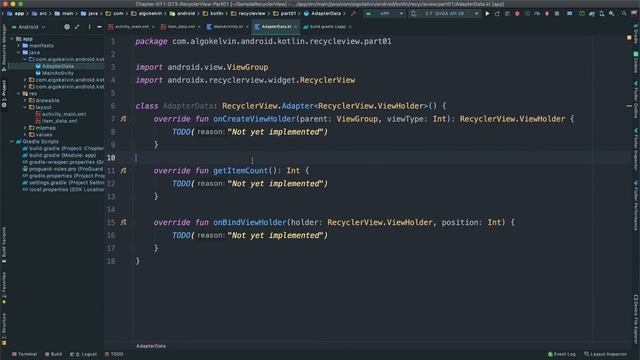
Task: Switch to item_data.xml editor tab
Action: (x=181, y=27)
